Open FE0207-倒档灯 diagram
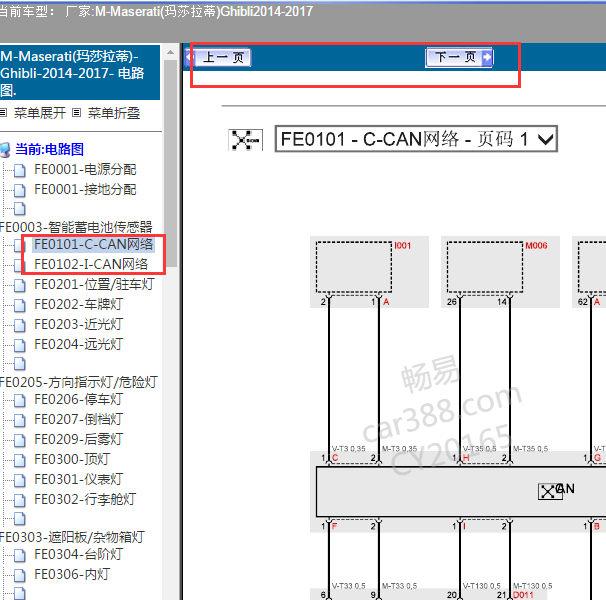 78,419
